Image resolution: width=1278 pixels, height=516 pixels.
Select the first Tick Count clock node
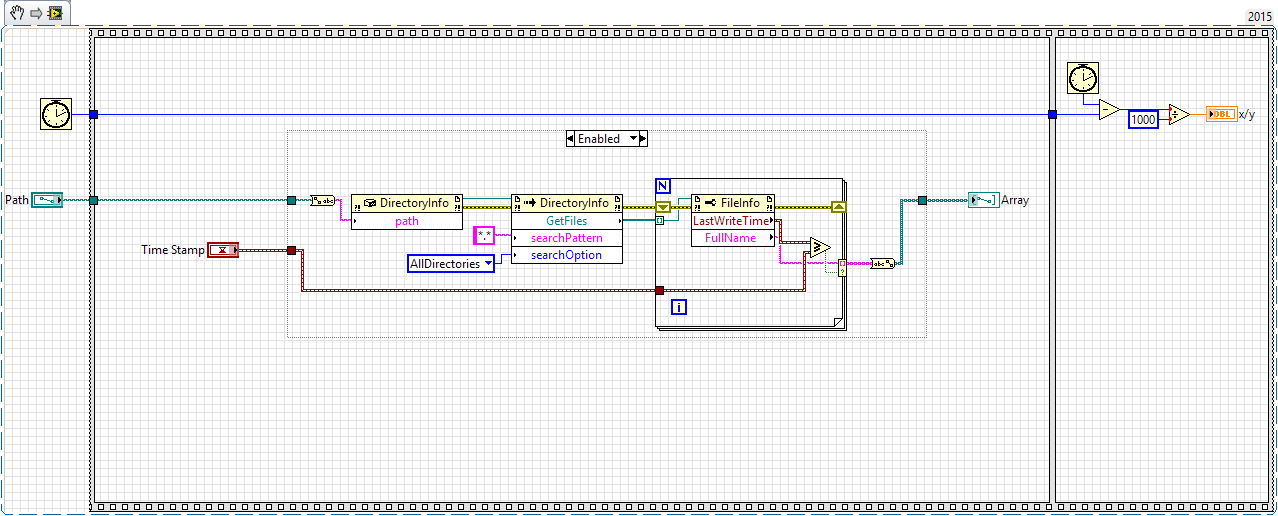point(55,114)
